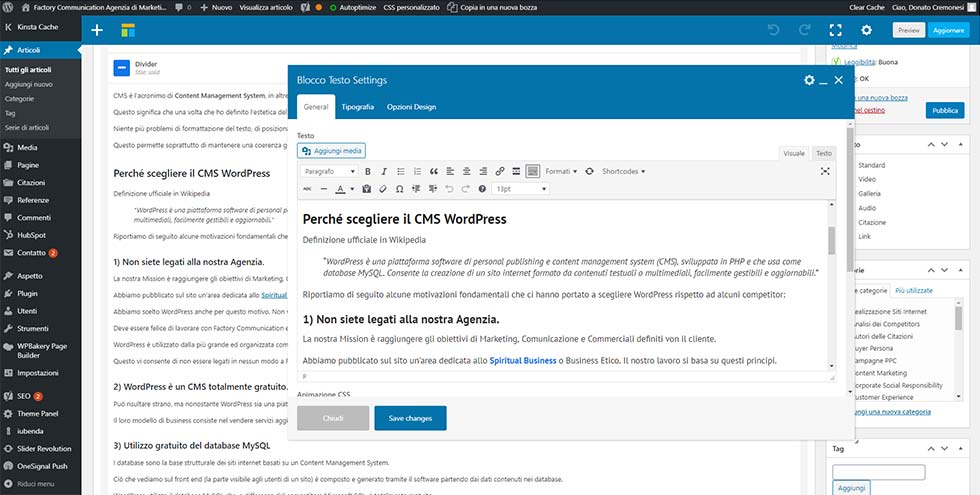The height and width of the screenshot is (495, 980).
Task: Click Save changes button
Action: point(410,418)
